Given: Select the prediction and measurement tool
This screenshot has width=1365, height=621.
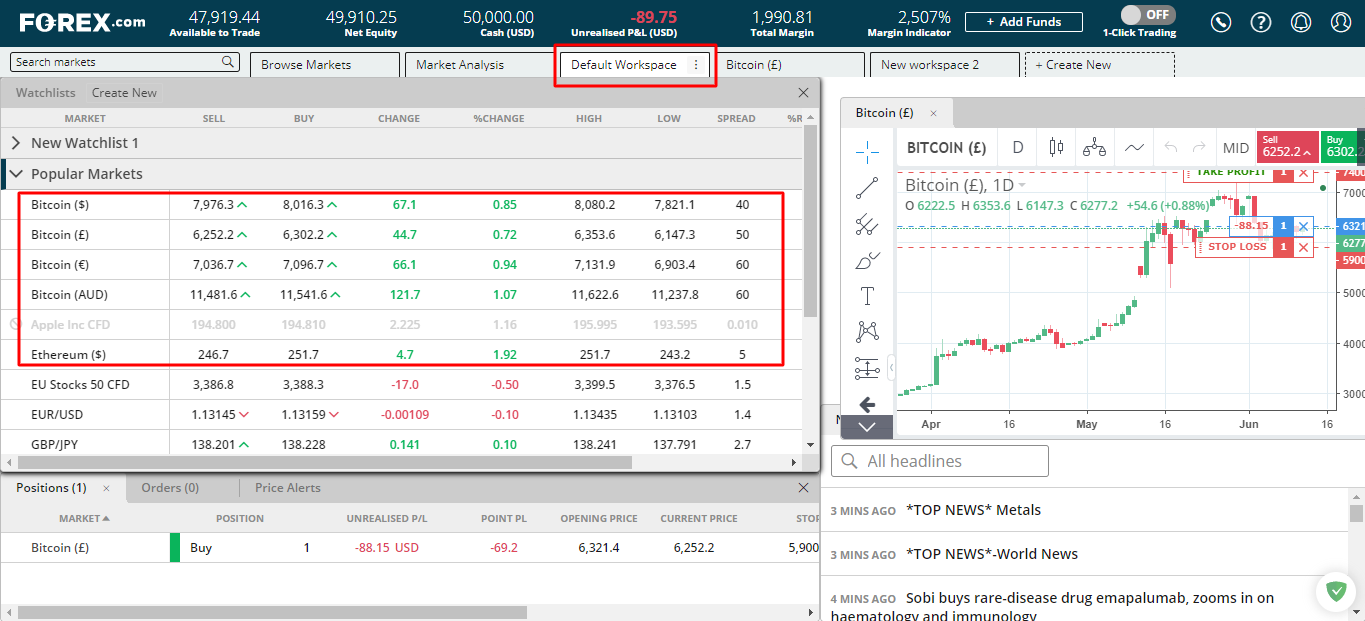Looking at the screenshot, I should (867, 369).
